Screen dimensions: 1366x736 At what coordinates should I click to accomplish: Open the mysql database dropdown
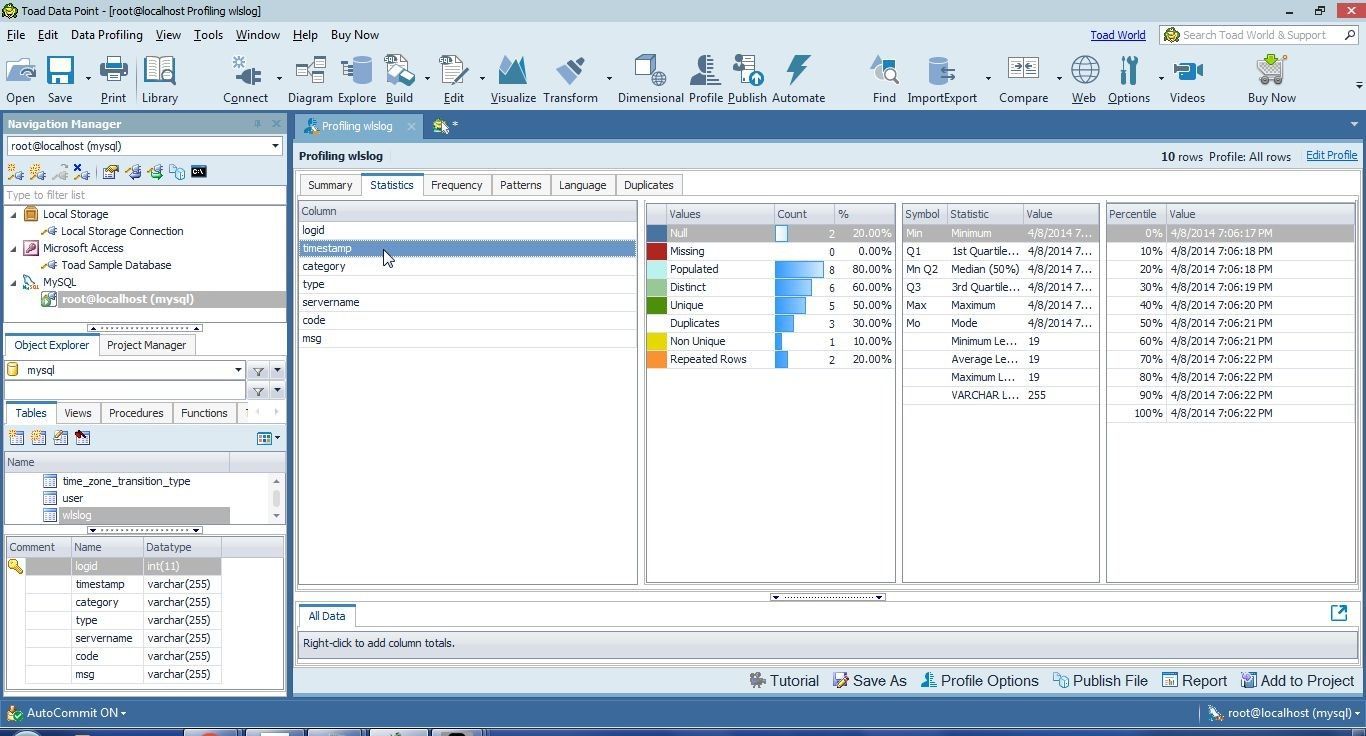tap(238, 370)
